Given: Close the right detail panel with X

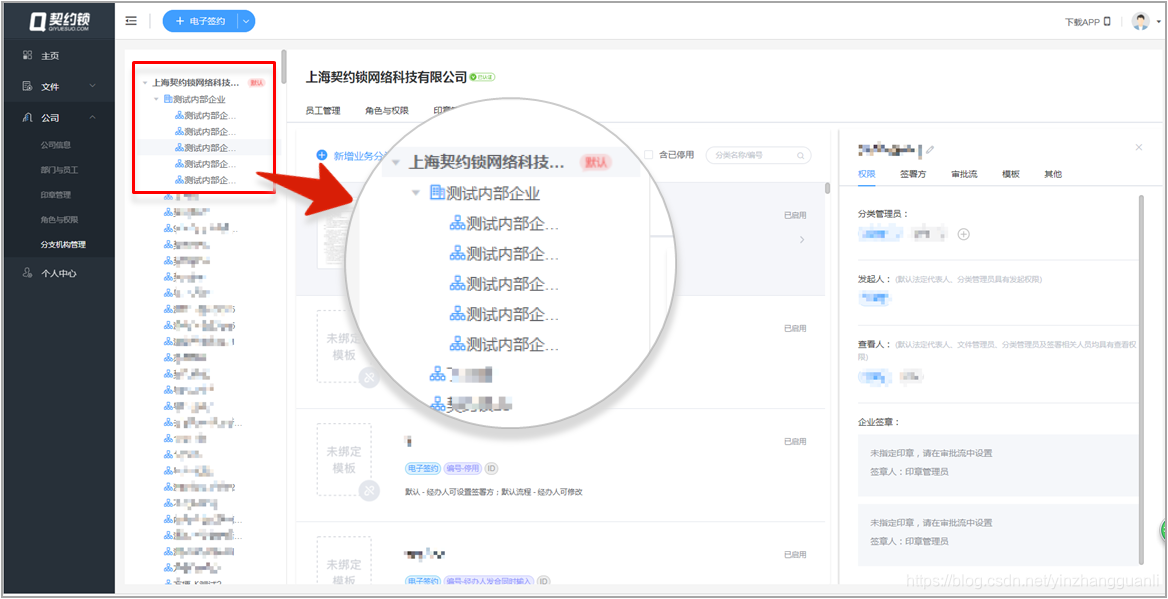Looking at the screenshot, I should coord(1138,148).
